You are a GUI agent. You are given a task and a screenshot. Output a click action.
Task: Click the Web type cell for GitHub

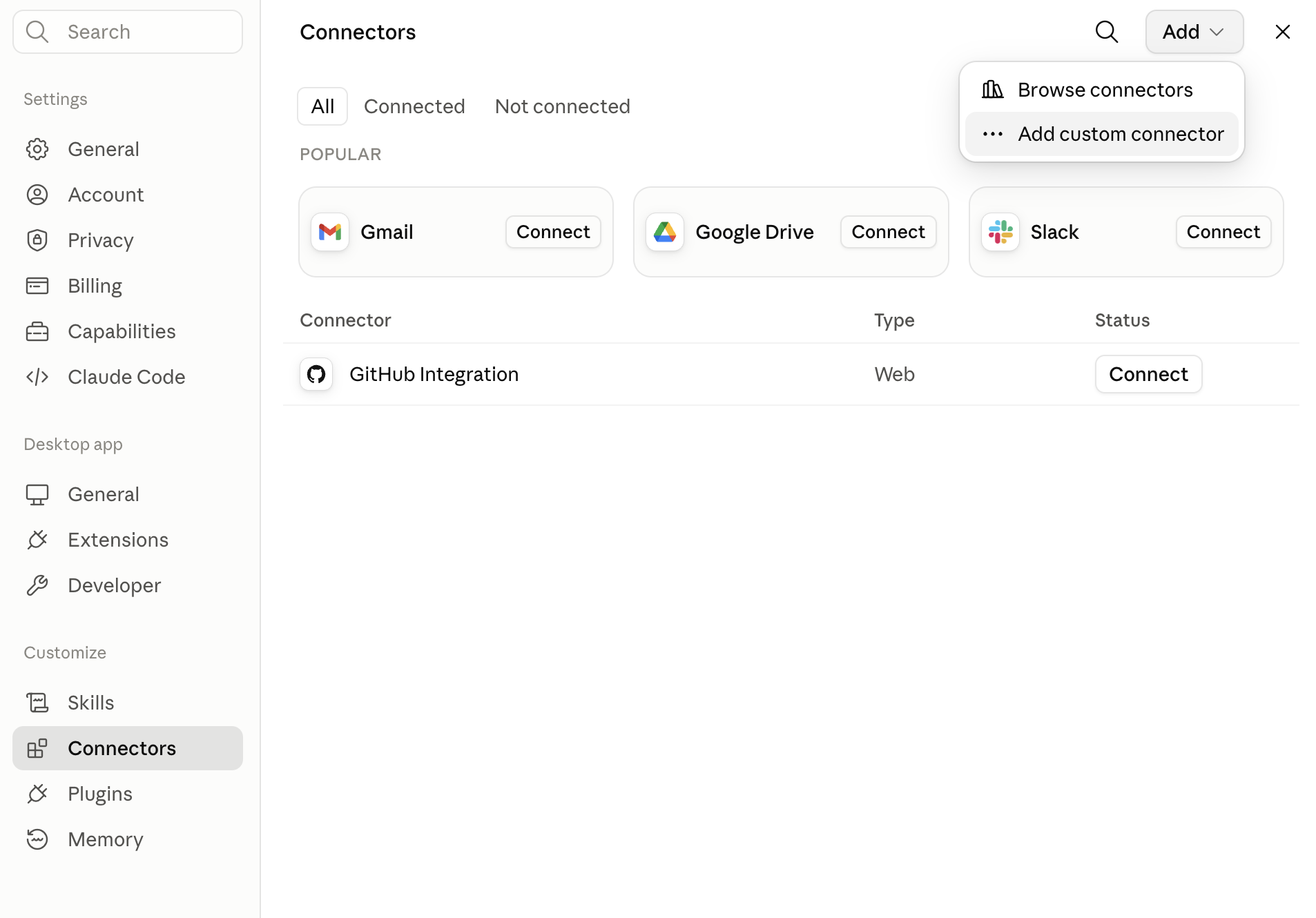click(895, 374)
